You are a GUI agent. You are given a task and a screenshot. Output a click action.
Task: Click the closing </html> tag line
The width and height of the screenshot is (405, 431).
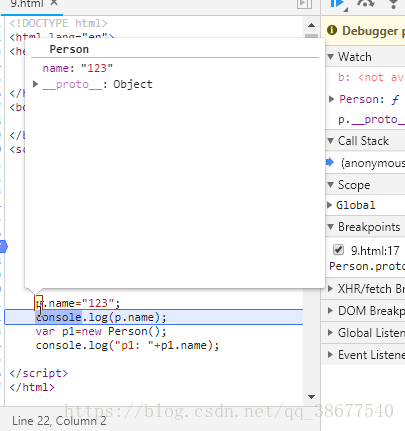point(32,387)
